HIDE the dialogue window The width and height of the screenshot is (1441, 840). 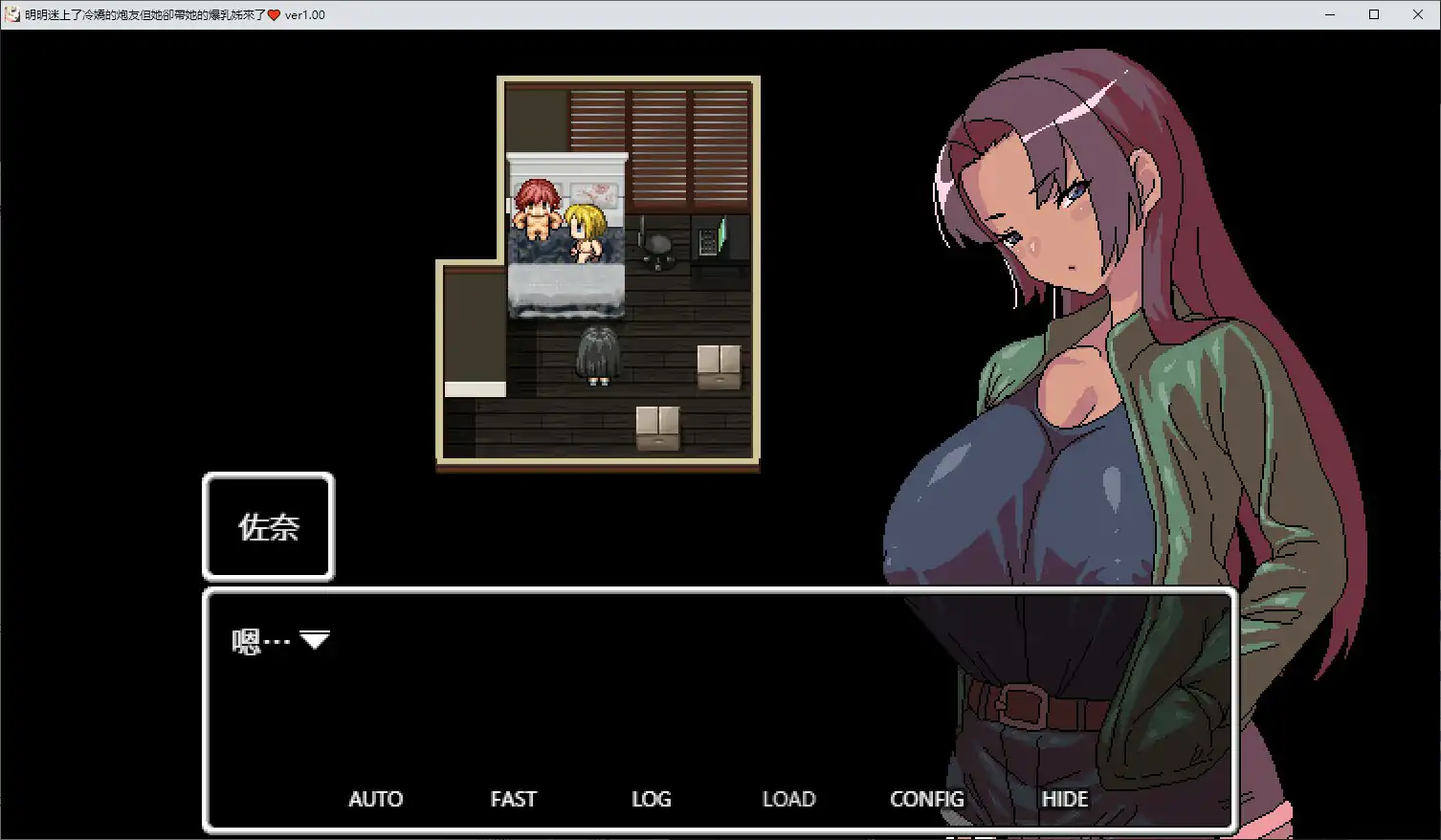coord(1064,799)
